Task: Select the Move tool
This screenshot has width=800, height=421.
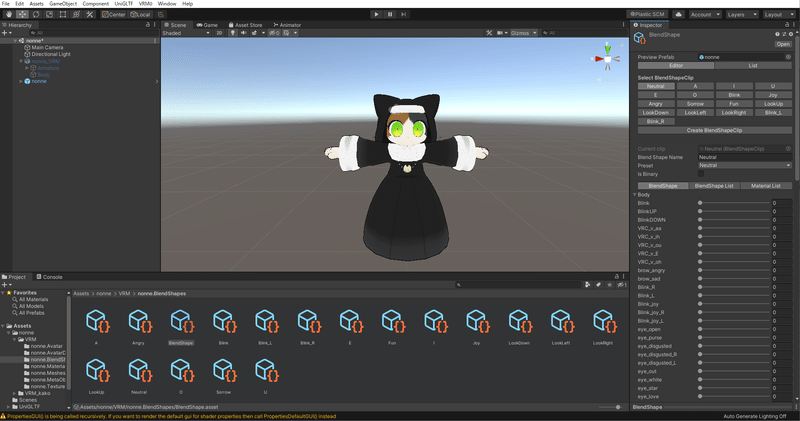Action: click(22, 14)
